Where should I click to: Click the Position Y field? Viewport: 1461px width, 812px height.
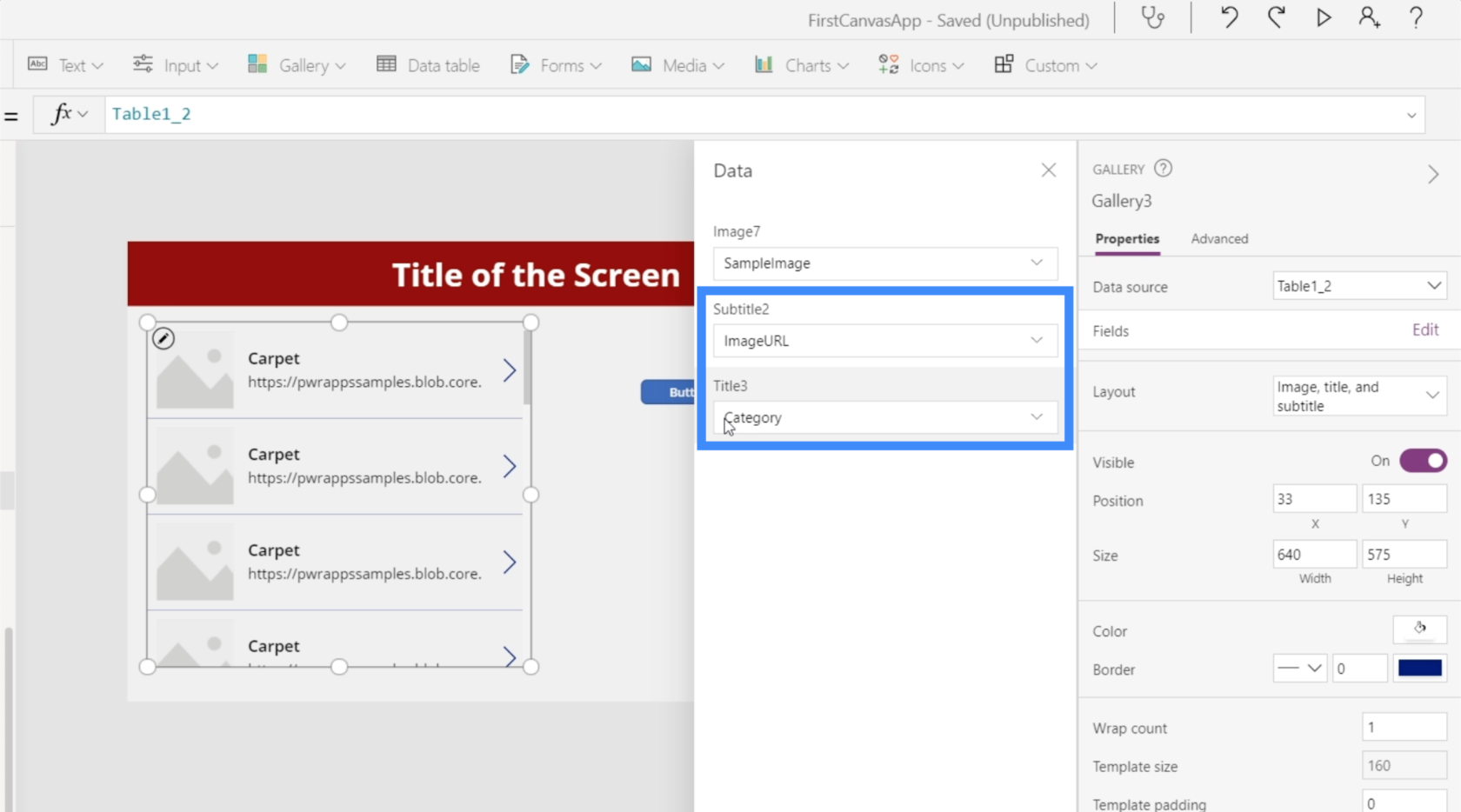1404,499
